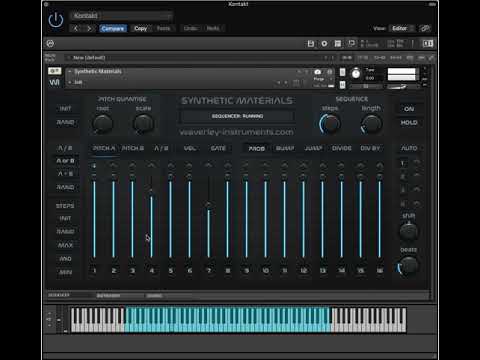The width and height of the screenshot is (480, 360).
Task: Click the A or B button
Action: [65, 161]
